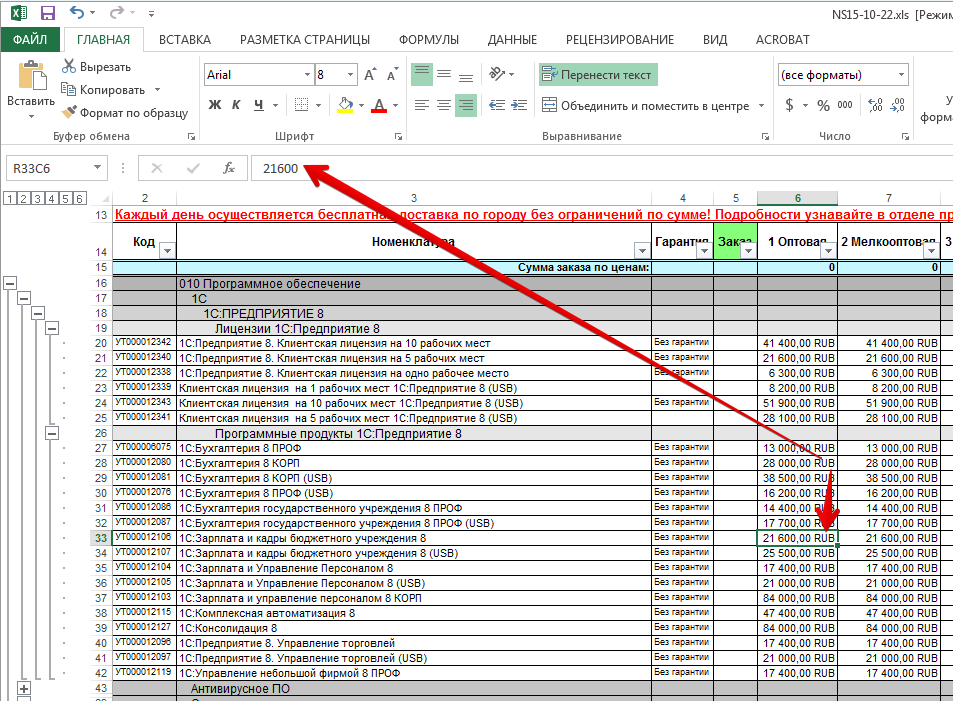
Task: Open Шрифт dialog launcher
Action: pos(399,137)
